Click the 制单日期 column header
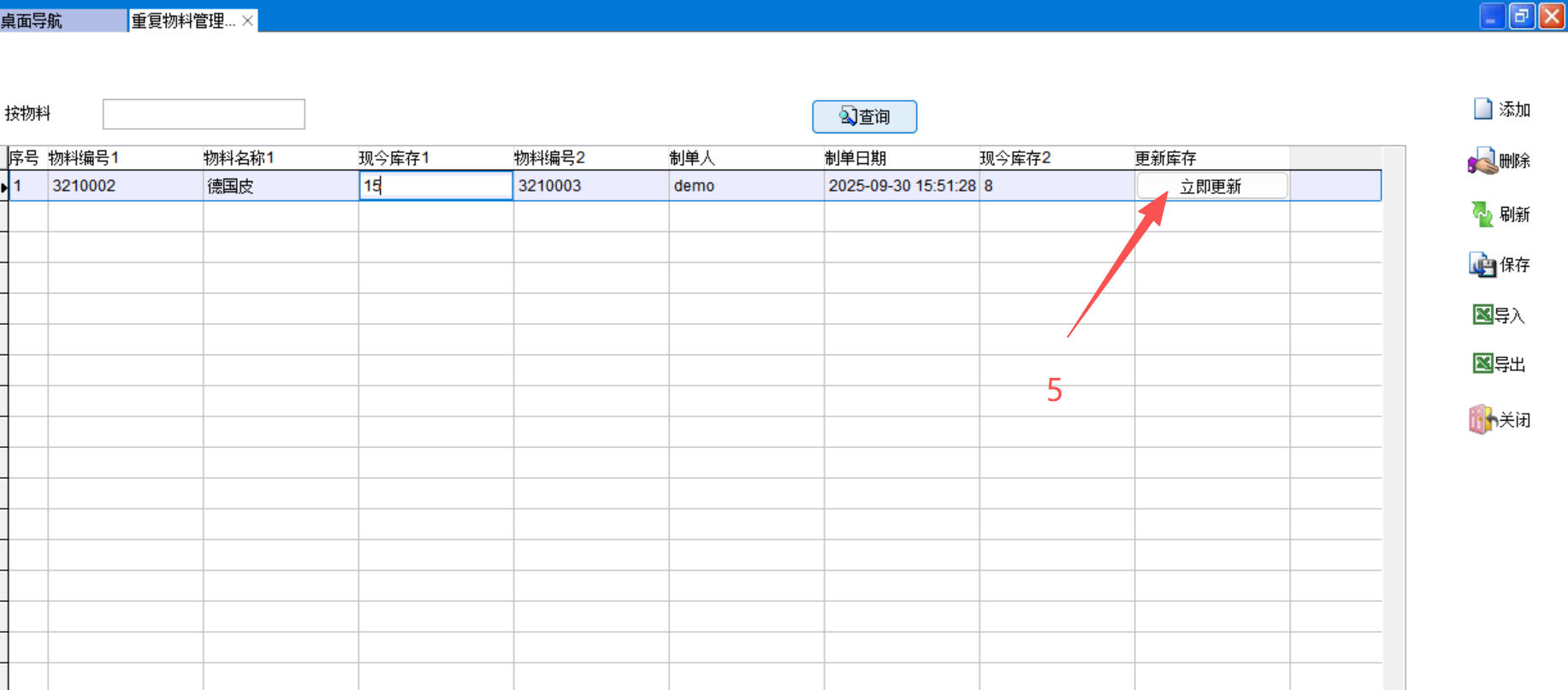Viewport: 1568px width, 690px height. pyautogui.click(x=855, y=158)
